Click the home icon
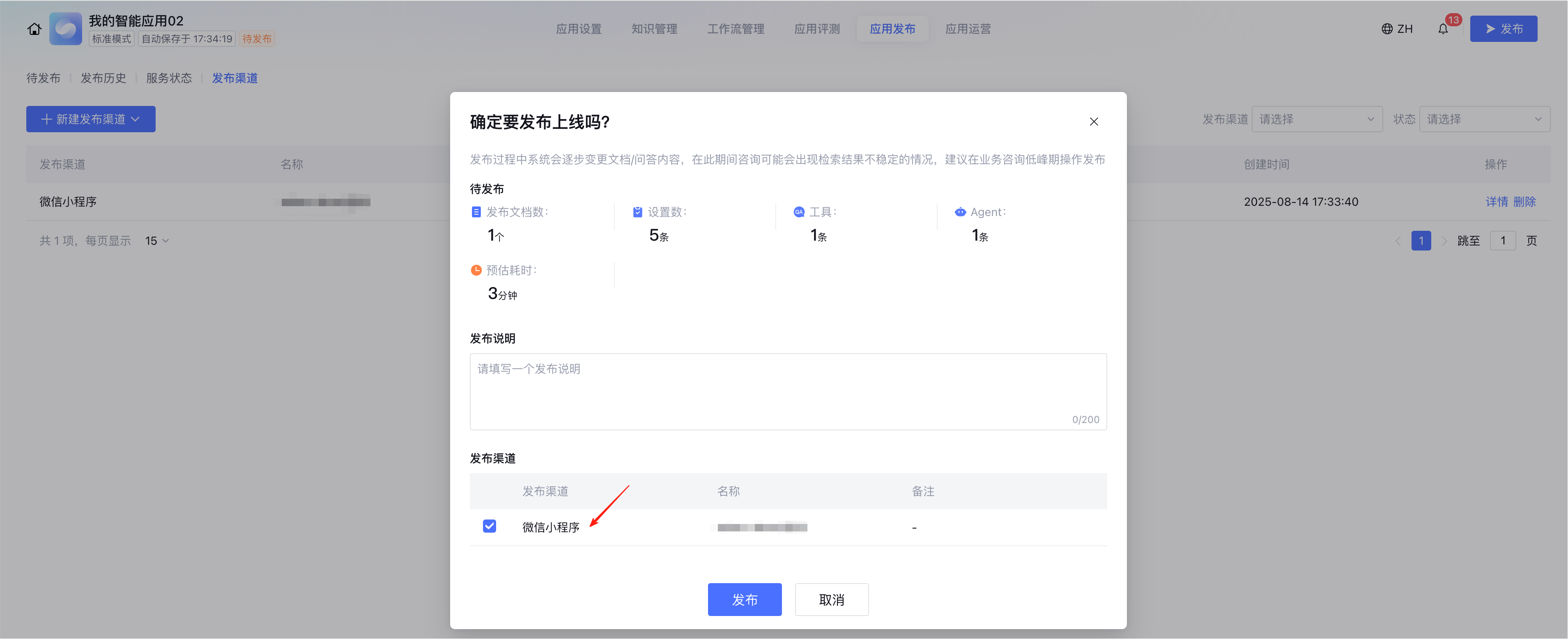 34,29
